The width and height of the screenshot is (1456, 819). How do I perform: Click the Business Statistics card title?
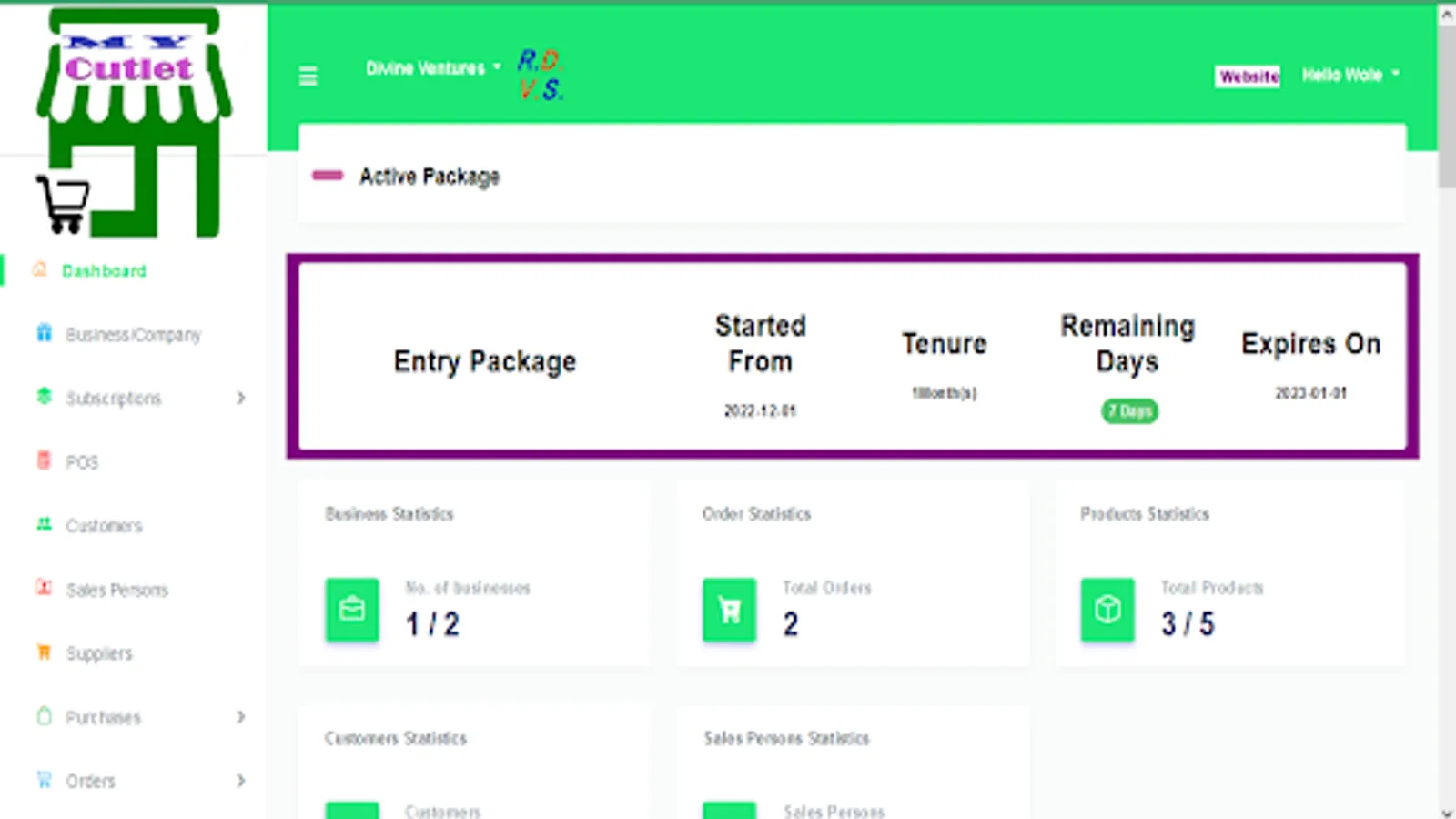[389, 513]
